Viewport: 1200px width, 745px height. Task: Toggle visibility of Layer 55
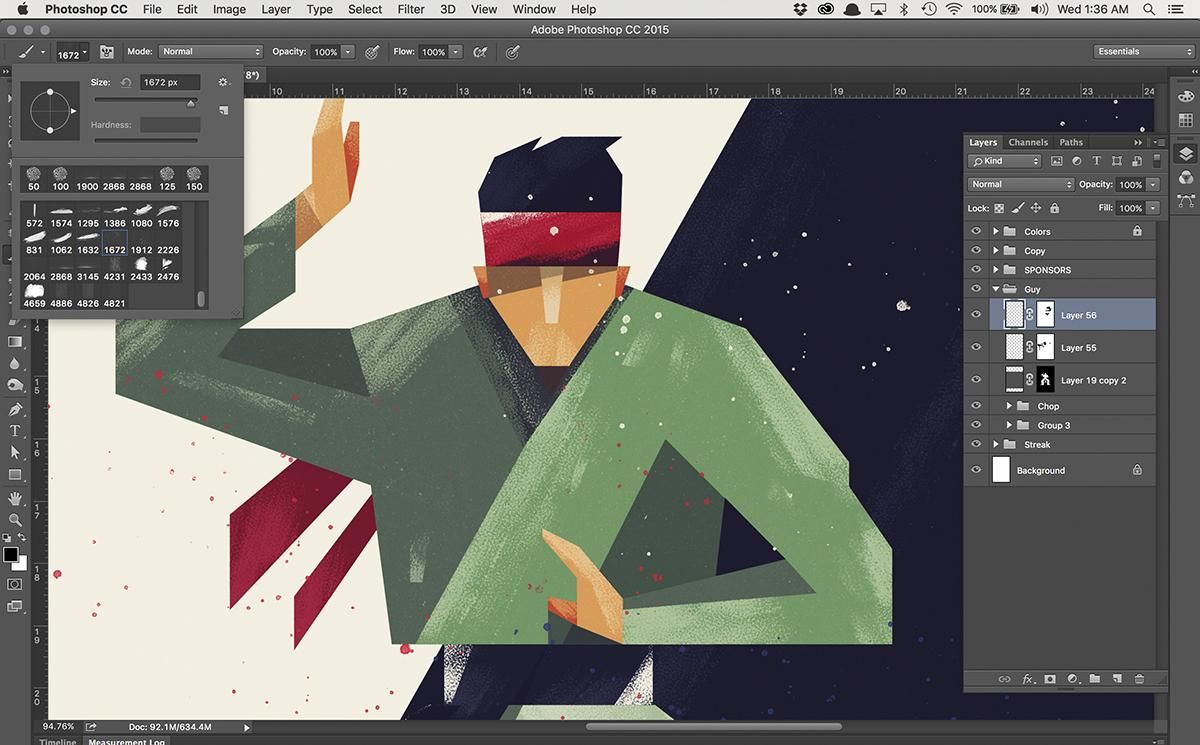tap(977, 348)
